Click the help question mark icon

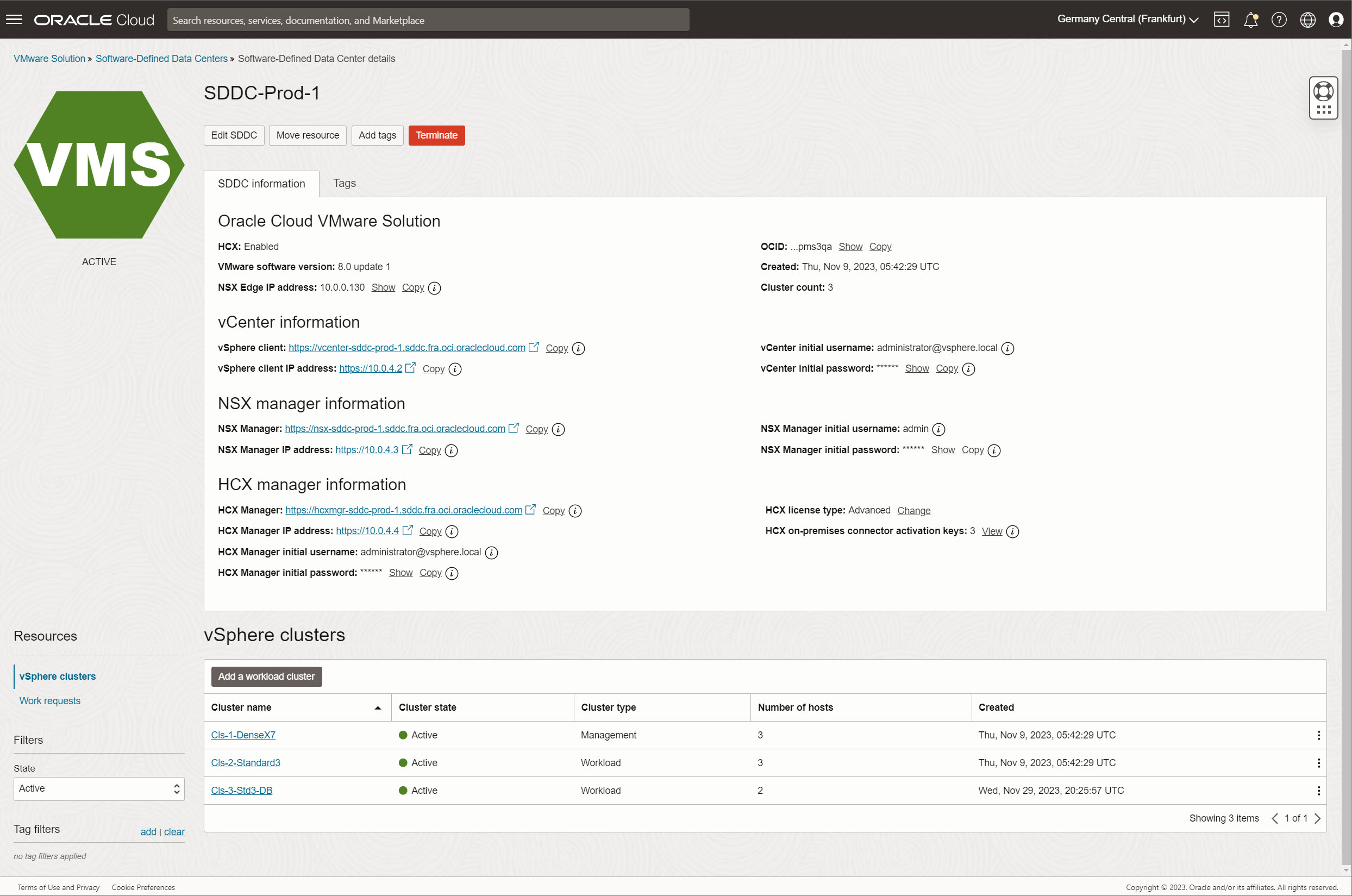(1279, 19)
